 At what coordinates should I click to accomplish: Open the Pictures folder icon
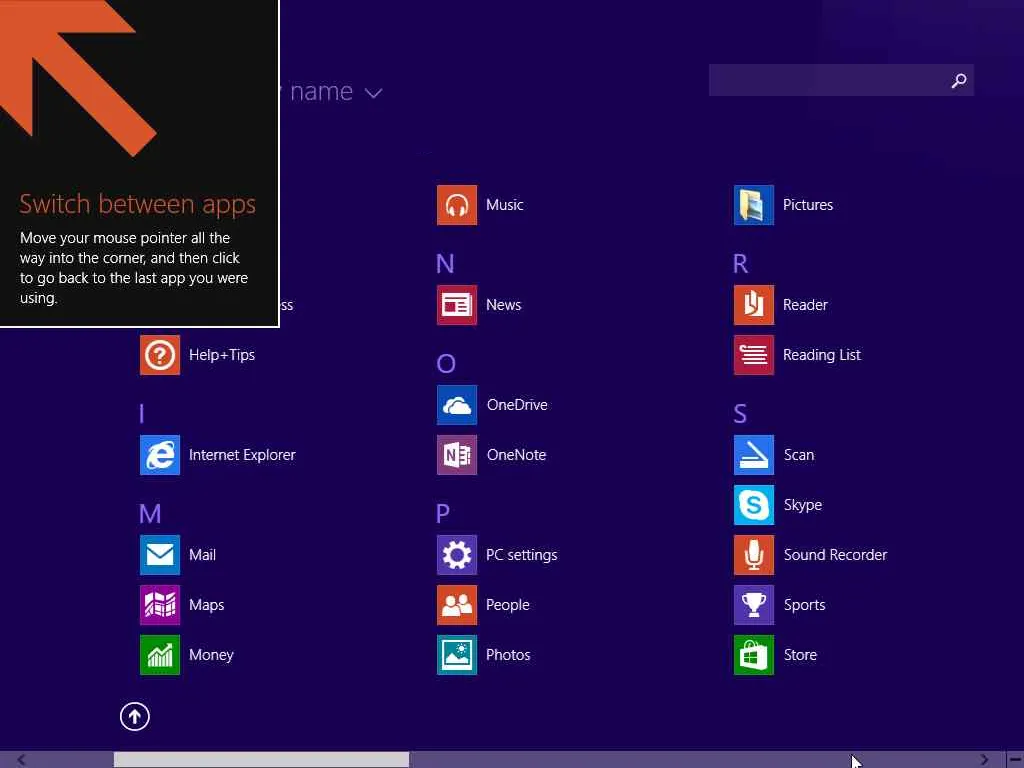tap(754, 205)
